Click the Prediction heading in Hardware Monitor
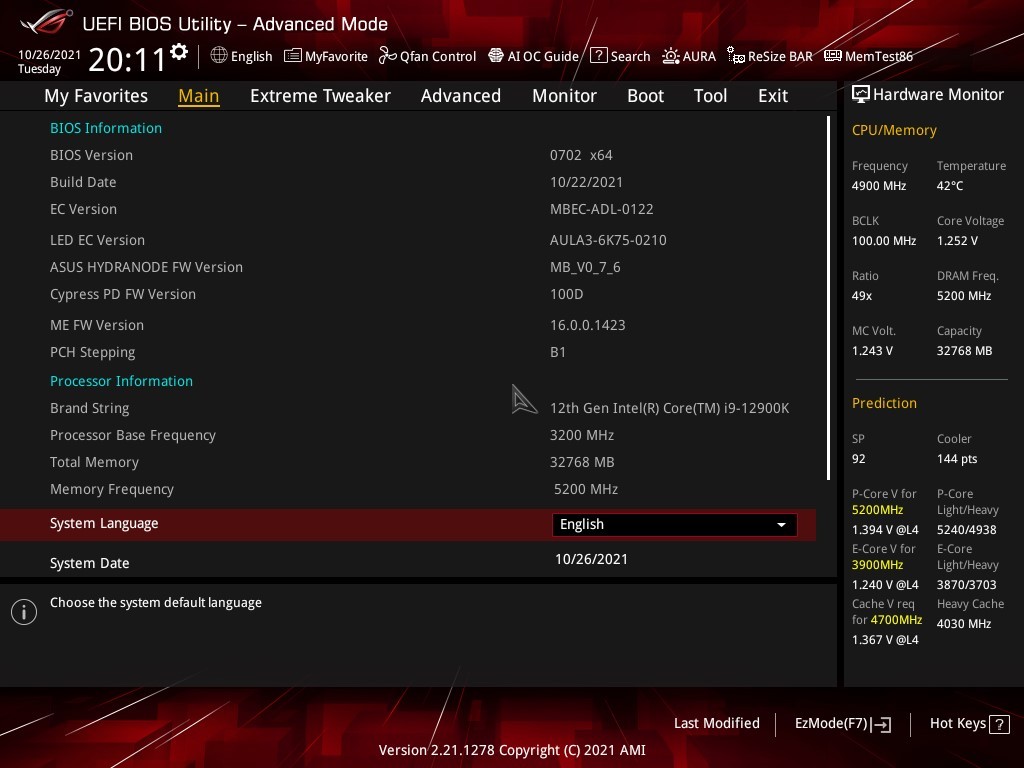The height and width of the screenshot is (768, 1024). pyautogui.click(x=884, y=403)
